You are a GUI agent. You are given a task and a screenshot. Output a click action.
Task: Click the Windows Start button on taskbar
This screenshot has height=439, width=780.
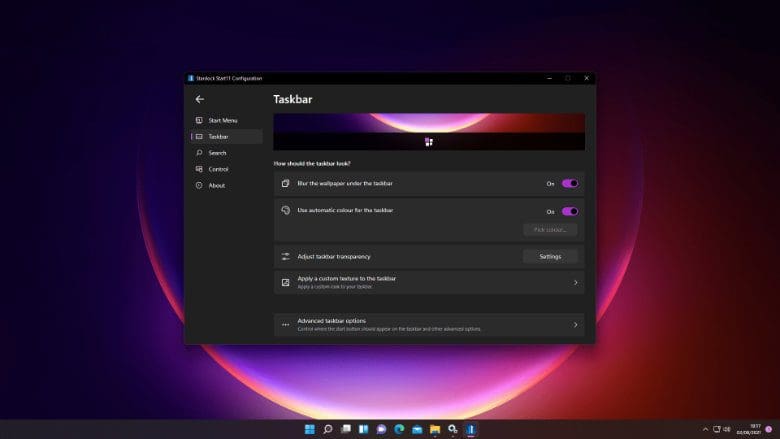tap(309, 429)
